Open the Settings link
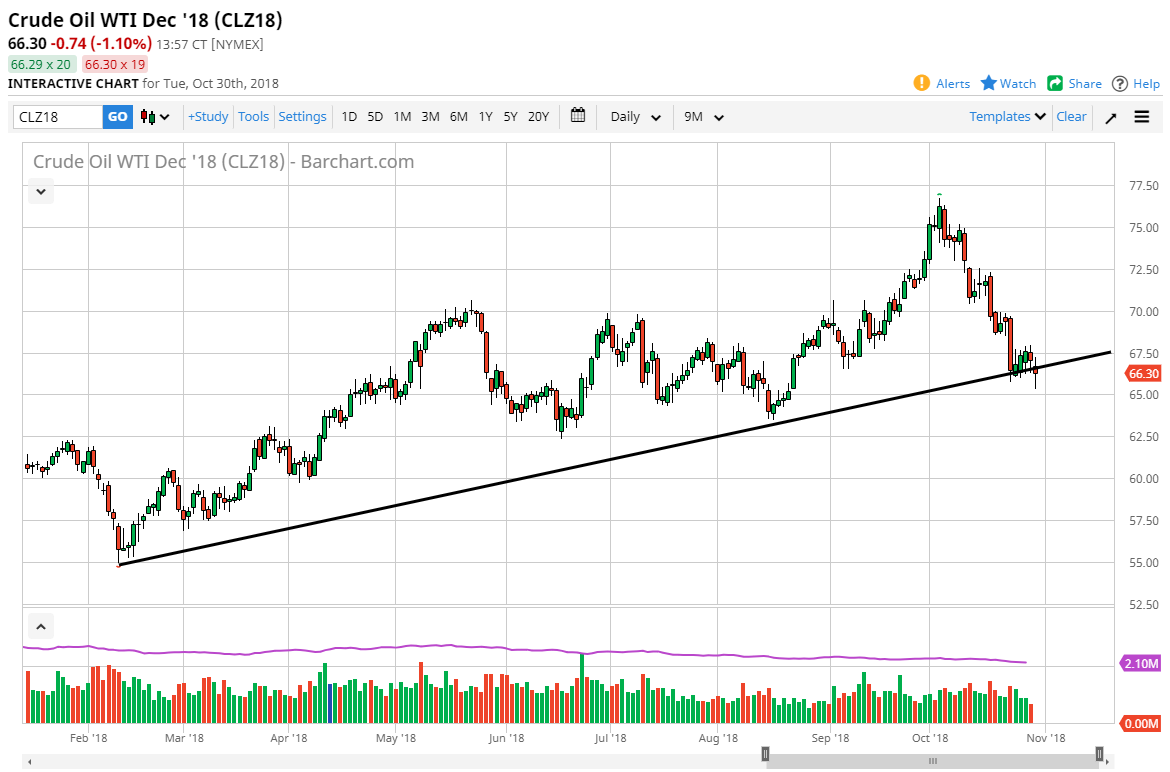The image size is (1170, 772). pyautogui.click(x=302, y=117)
